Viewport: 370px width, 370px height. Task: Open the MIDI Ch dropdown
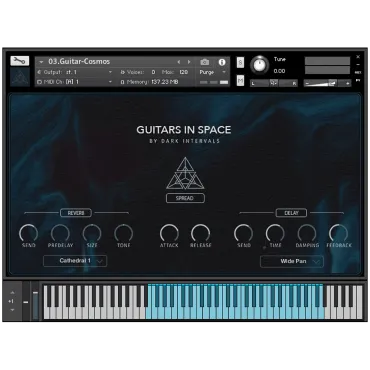pyautogui.click(x=75, y=82)
